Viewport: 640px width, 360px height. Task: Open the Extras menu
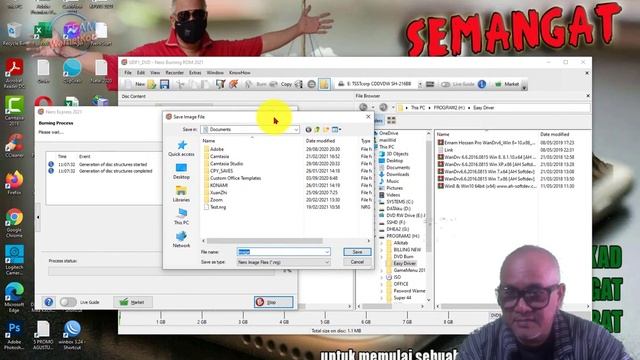click(195, 73)
